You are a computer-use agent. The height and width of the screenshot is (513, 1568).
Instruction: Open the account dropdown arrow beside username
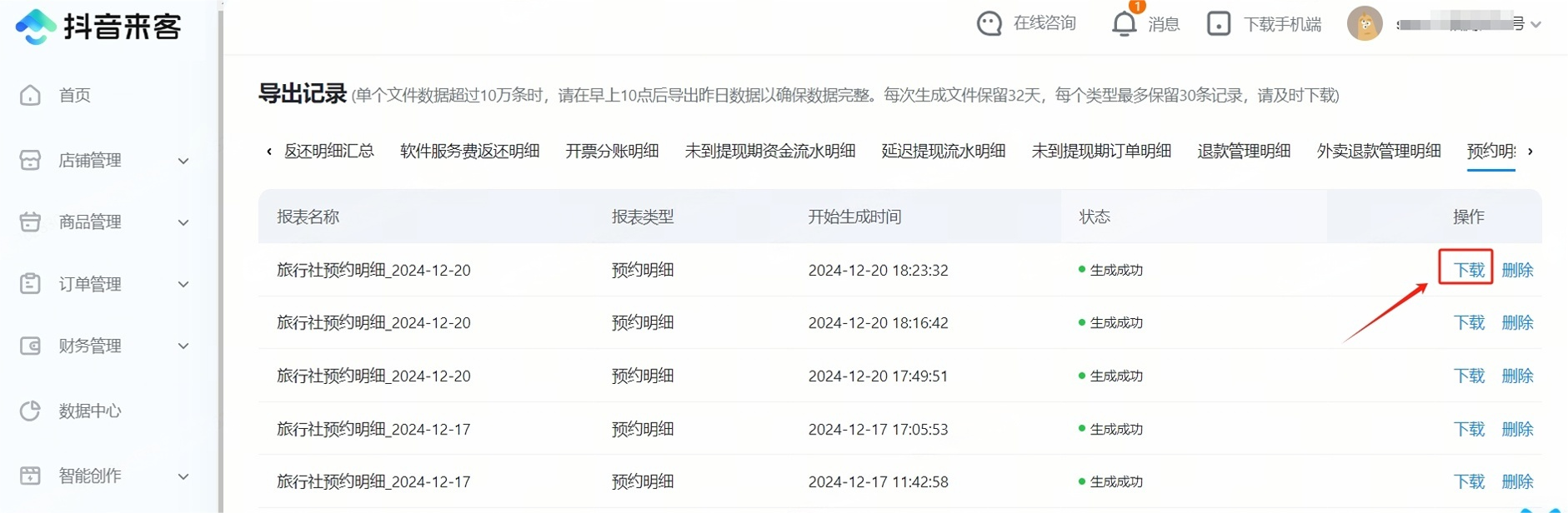[x=1535, y=24]
